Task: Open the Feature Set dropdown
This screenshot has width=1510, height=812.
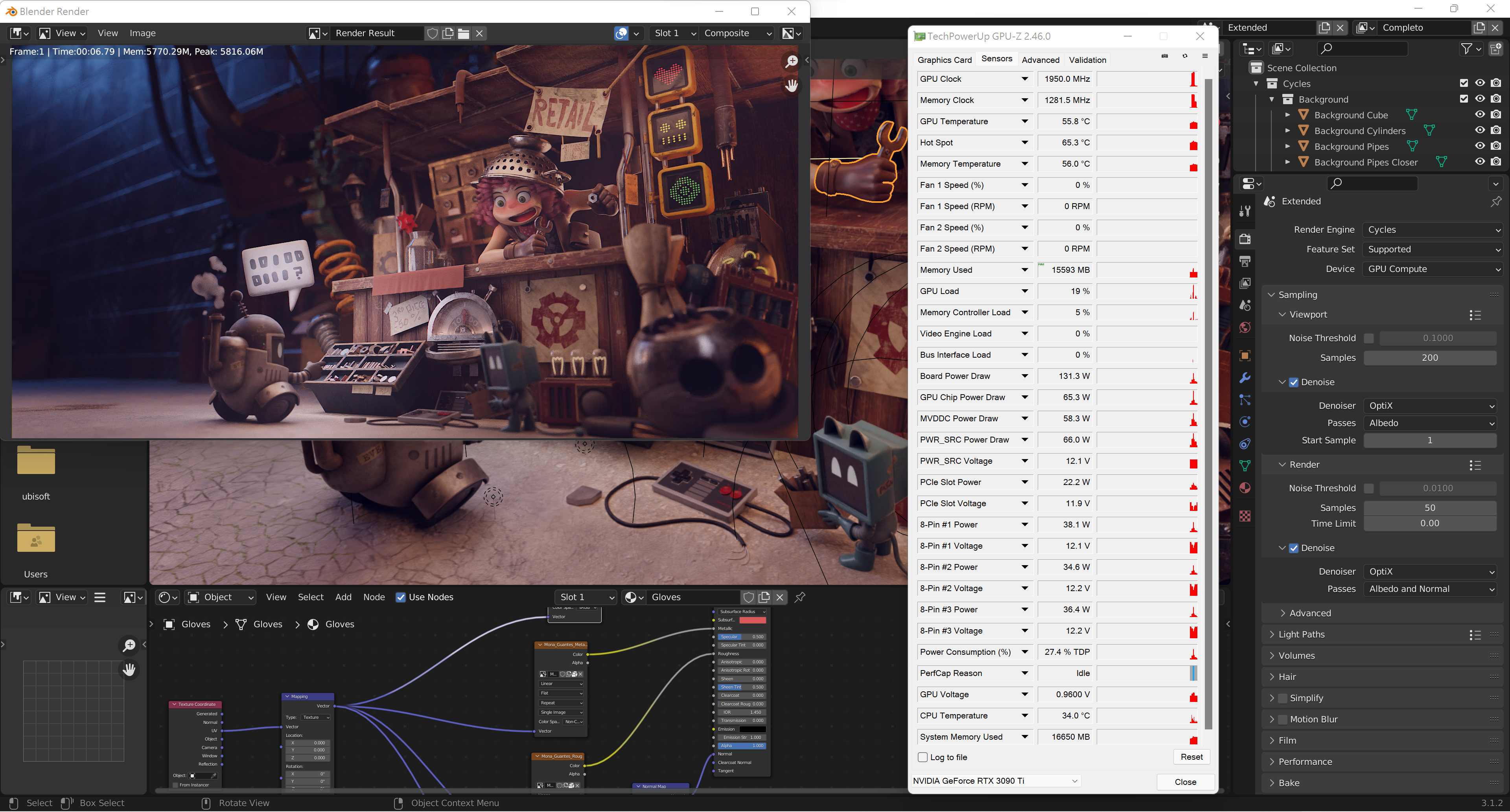Action: [1433, 249]
